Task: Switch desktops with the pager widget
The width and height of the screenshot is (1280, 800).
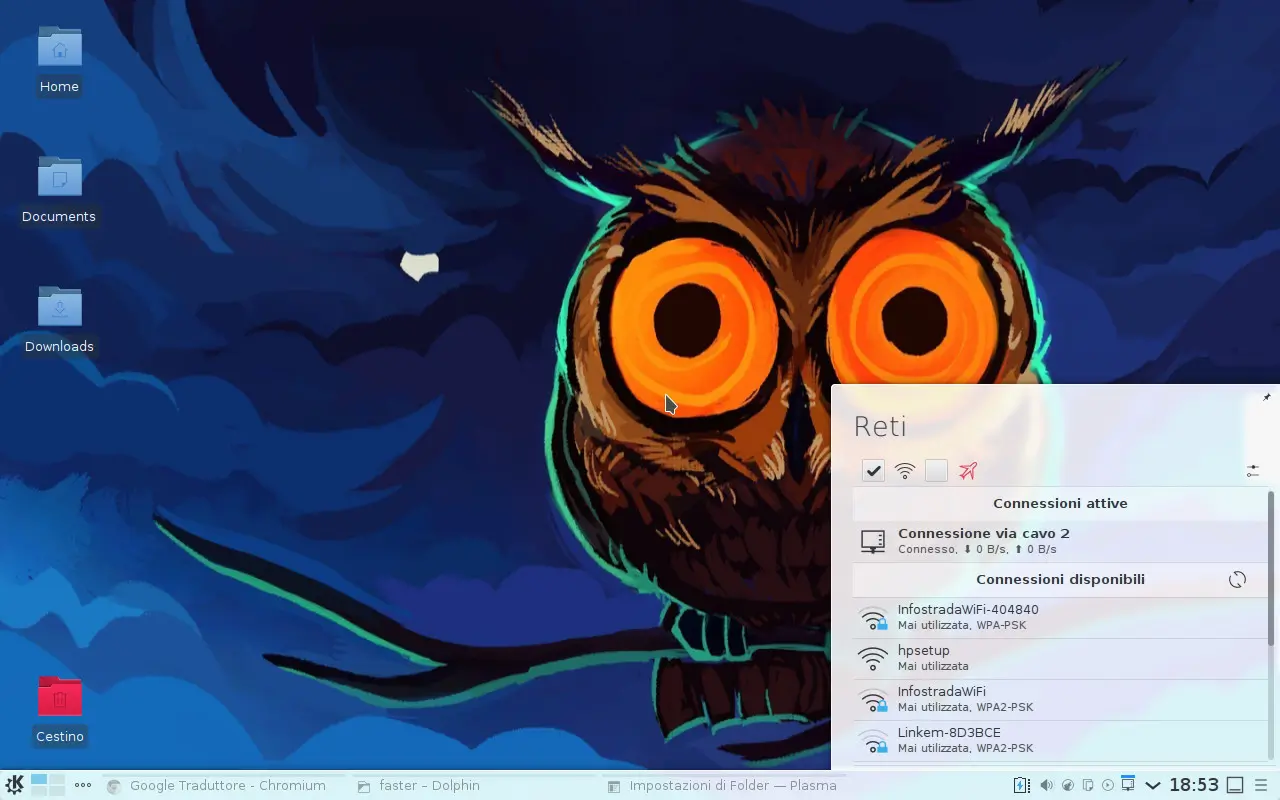Action: click(47, 785)
